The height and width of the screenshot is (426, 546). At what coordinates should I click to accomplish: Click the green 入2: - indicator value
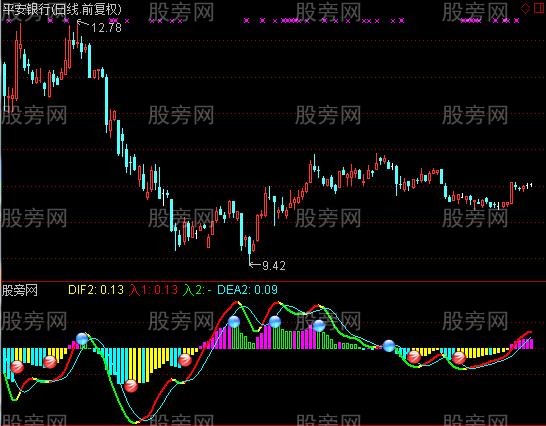197,290
